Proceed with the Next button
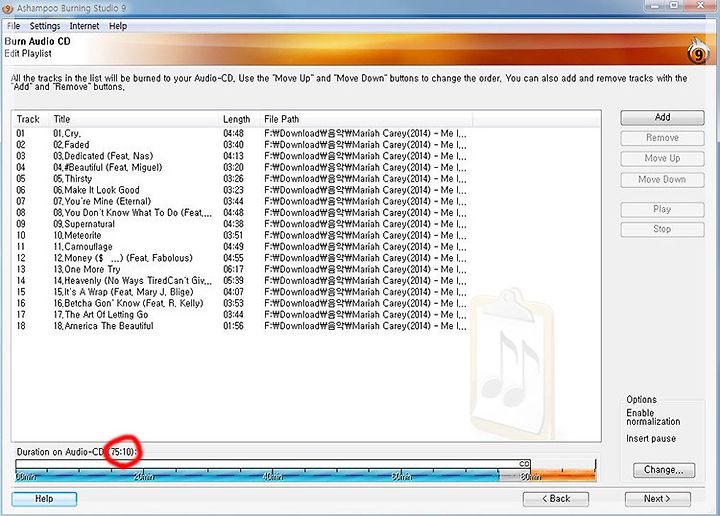 coord(658,499)
